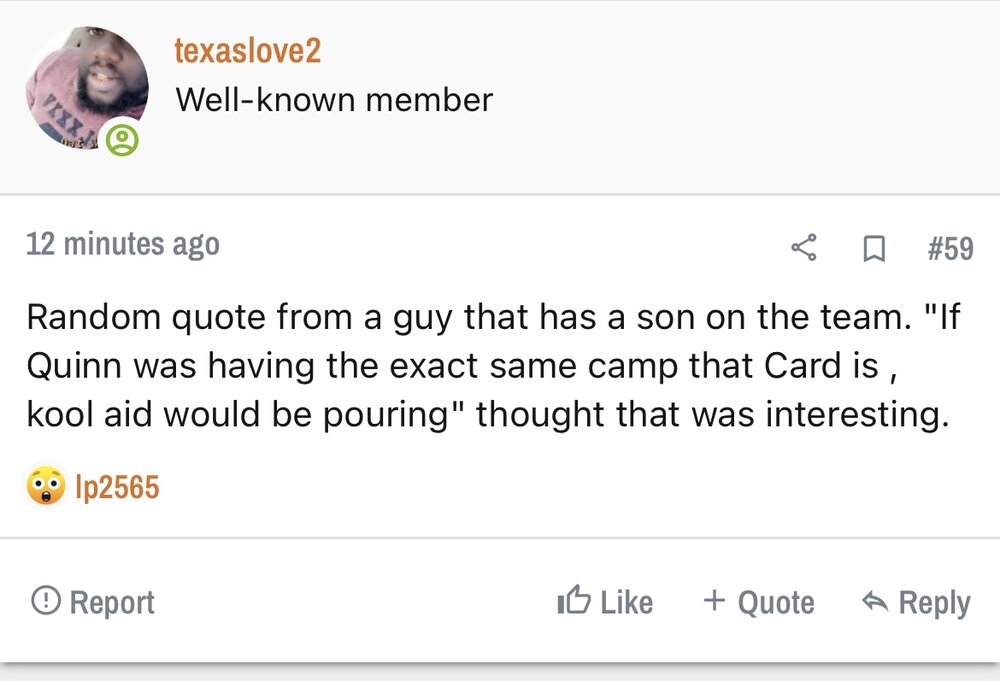Click the "Well-known member" user title

coord(333,100)
